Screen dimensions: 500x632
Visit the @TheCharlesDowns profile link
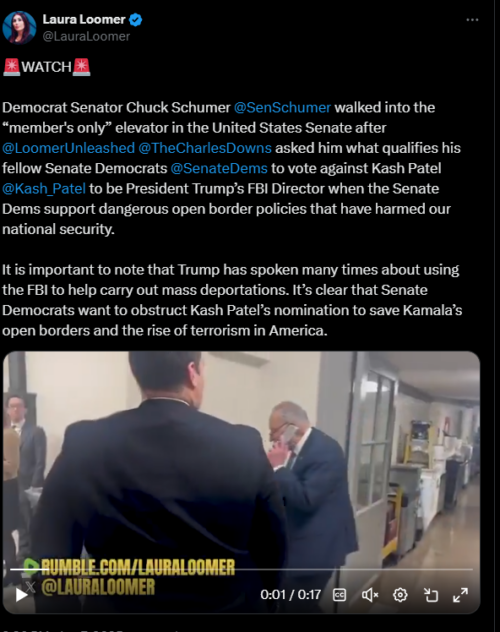pos(205,148)
